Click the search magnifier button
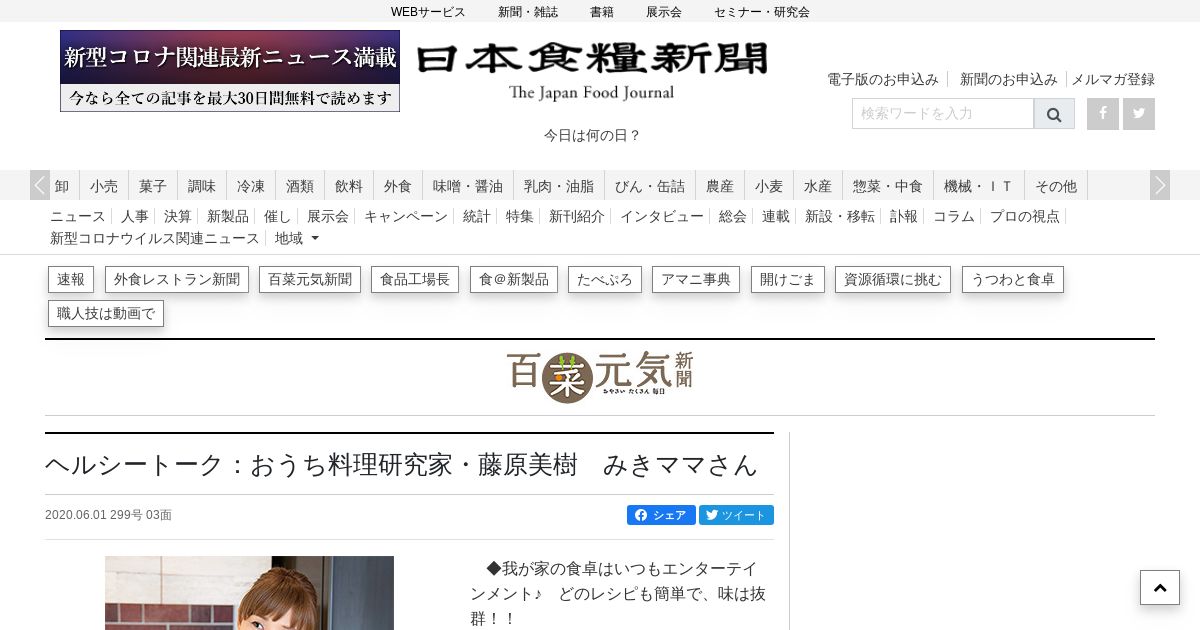1200x630 pixels. pyautogui.click(x=1054, y=114)
